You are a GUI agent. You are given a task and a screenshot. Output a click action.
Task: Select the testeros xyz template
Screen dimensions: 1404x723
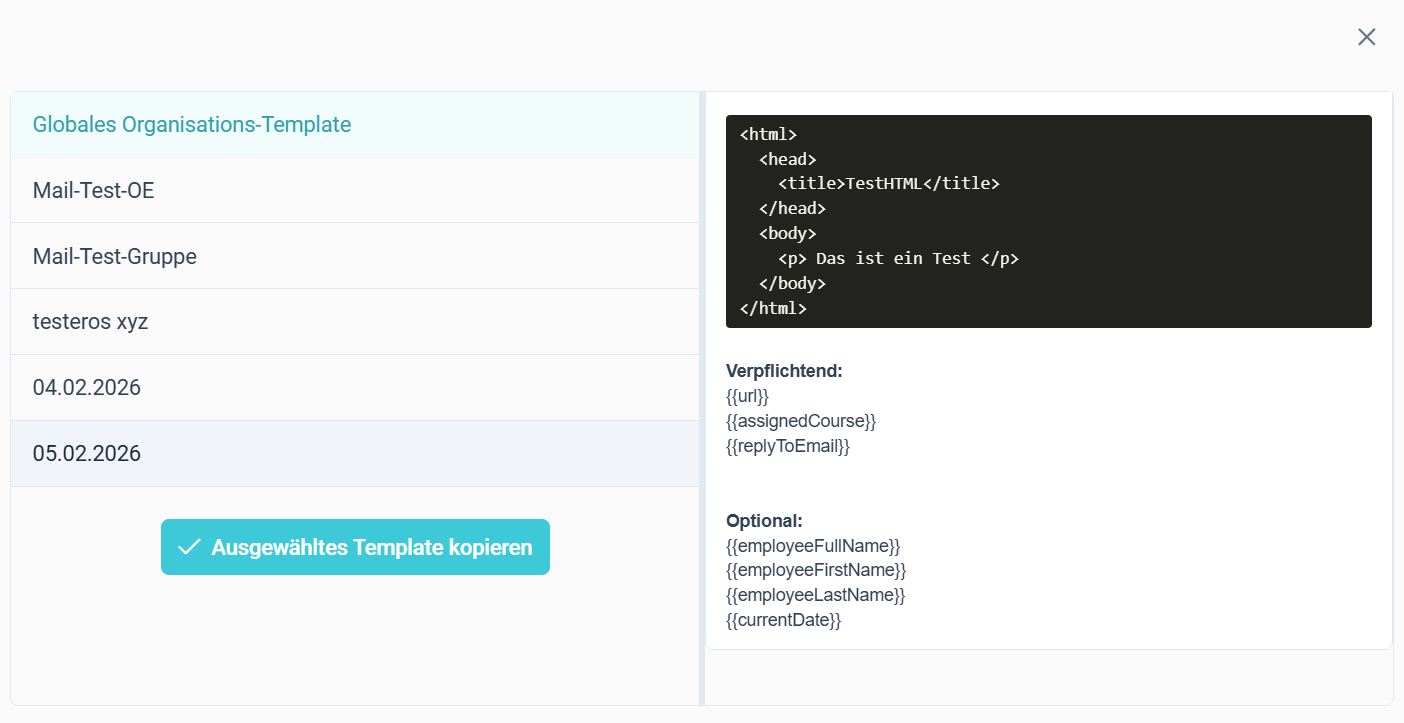click(x=355, y=322)
